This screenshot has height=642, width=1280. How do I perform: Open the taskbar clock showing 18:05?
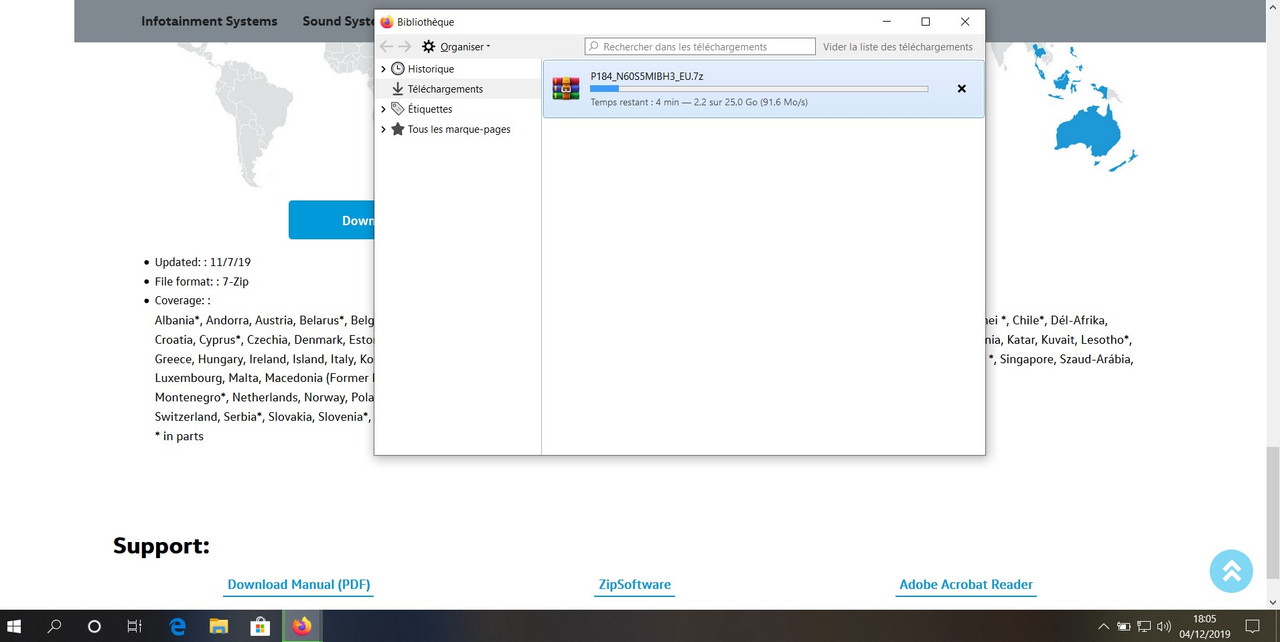coord(1205,626)
